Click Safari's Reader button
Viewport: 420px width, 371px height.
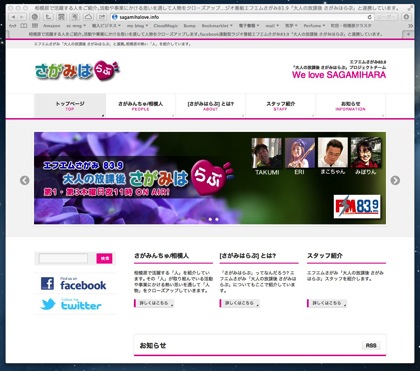click(387, 17)
